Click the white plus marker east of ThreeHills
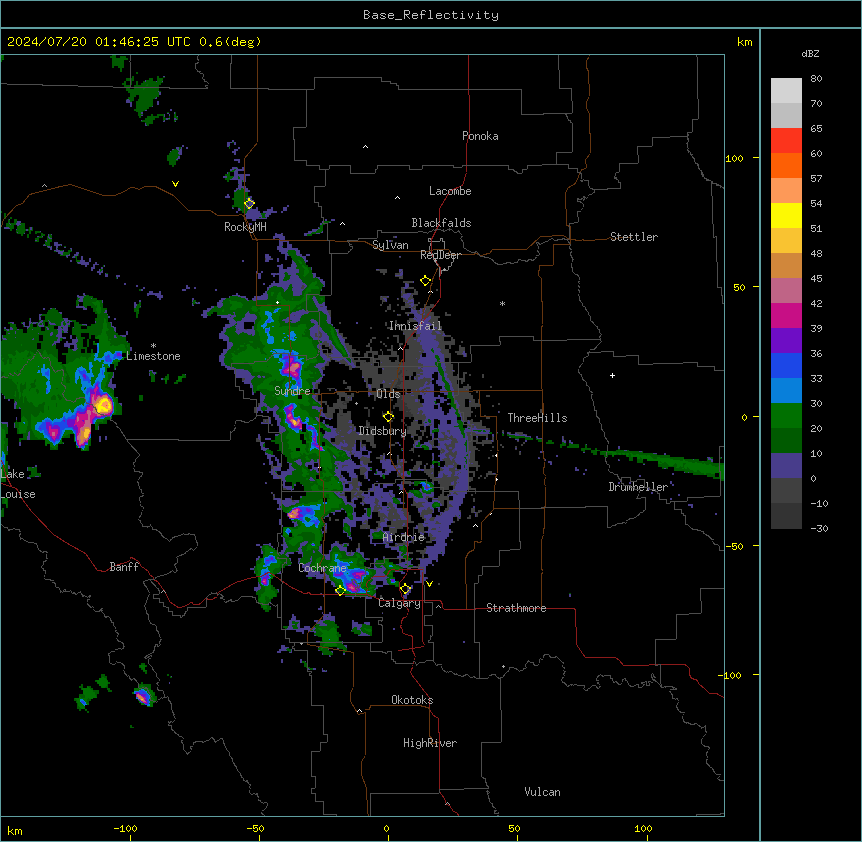 (x=612, y=375)
